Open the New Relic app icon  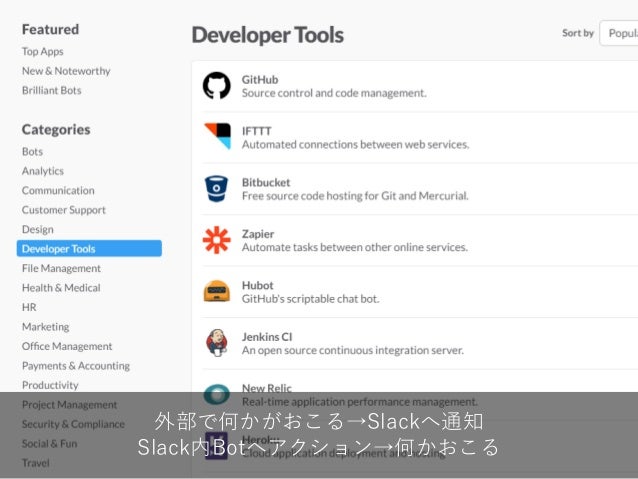click(x=216, y=394)
